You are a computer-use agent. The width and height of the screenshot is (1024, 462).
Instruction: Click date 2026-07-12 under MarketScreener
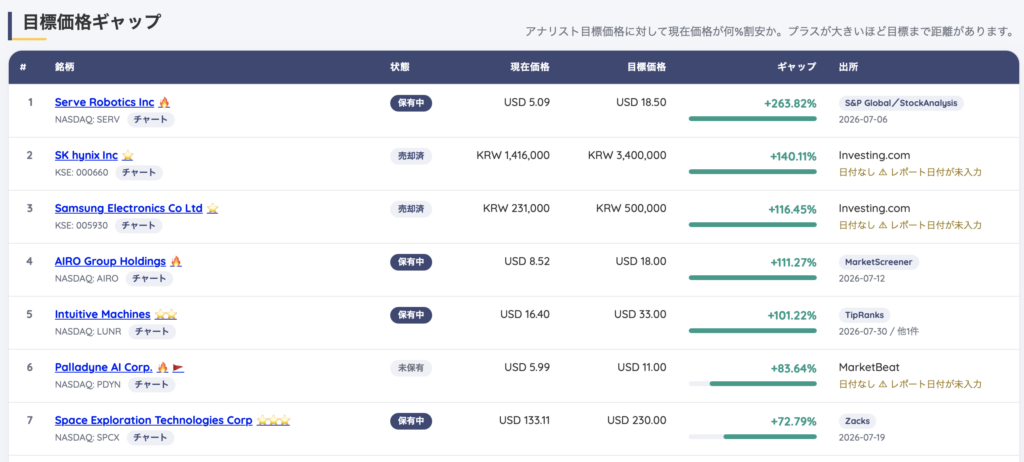coord(863,278)
